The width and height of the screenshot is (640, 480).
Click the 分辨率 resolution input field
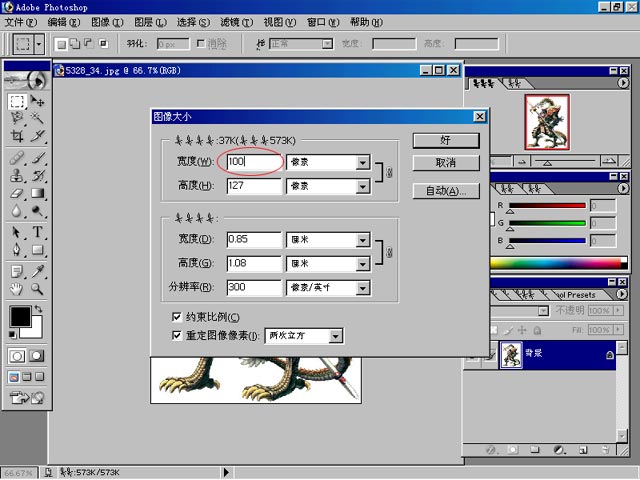click(x=254, y=287)
